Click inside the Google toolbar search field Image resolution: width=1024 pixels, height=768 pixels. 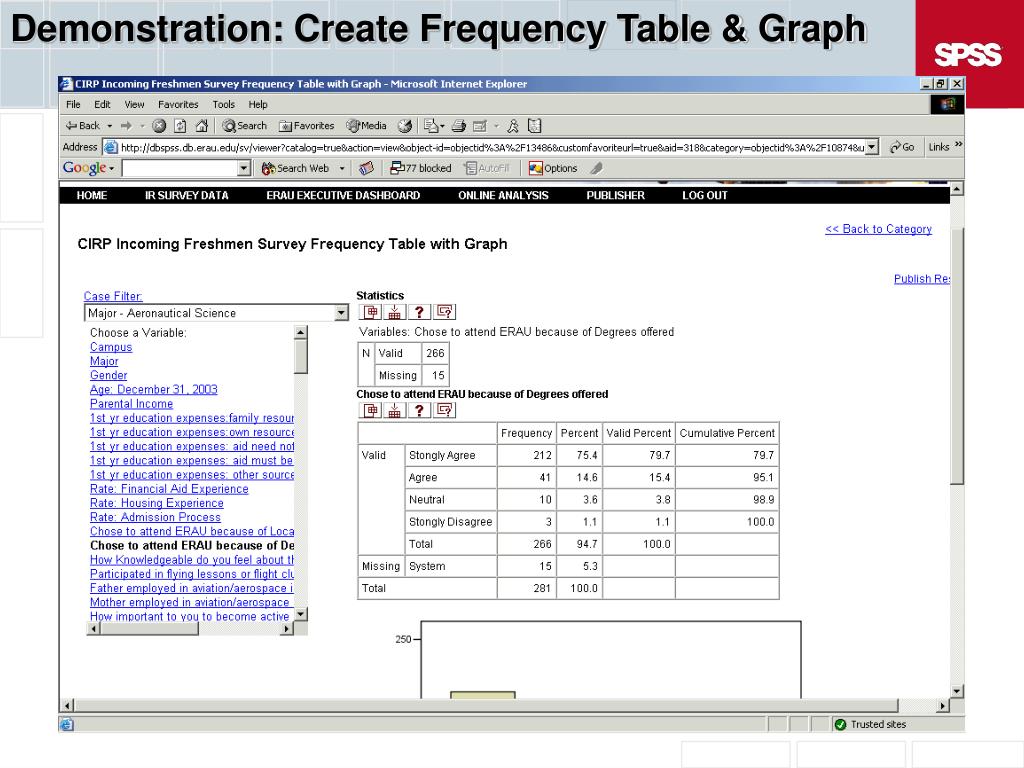coord(180,168)
